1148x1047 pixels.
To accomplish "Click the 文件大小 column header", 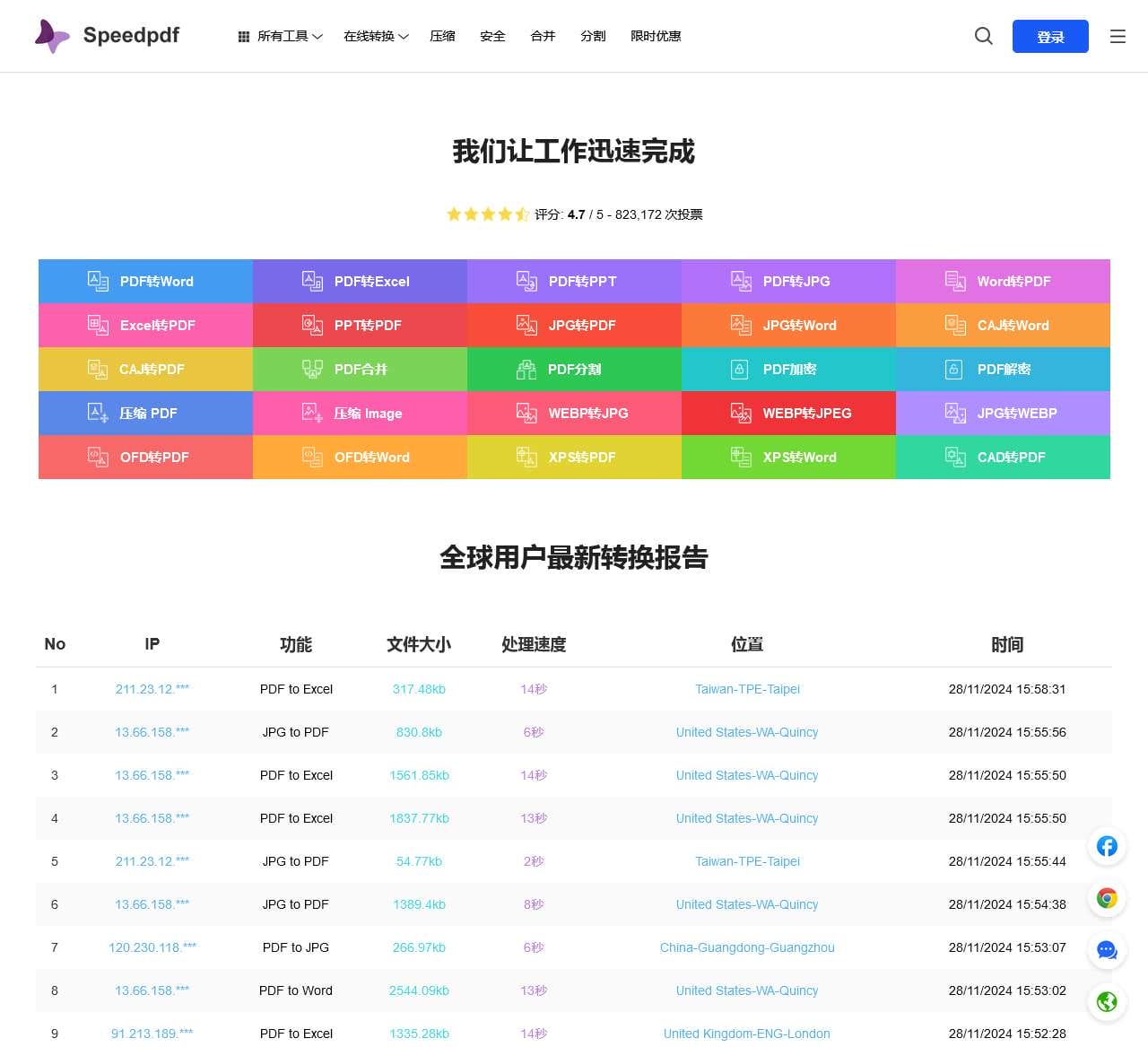I will click(x=419, y=644).
